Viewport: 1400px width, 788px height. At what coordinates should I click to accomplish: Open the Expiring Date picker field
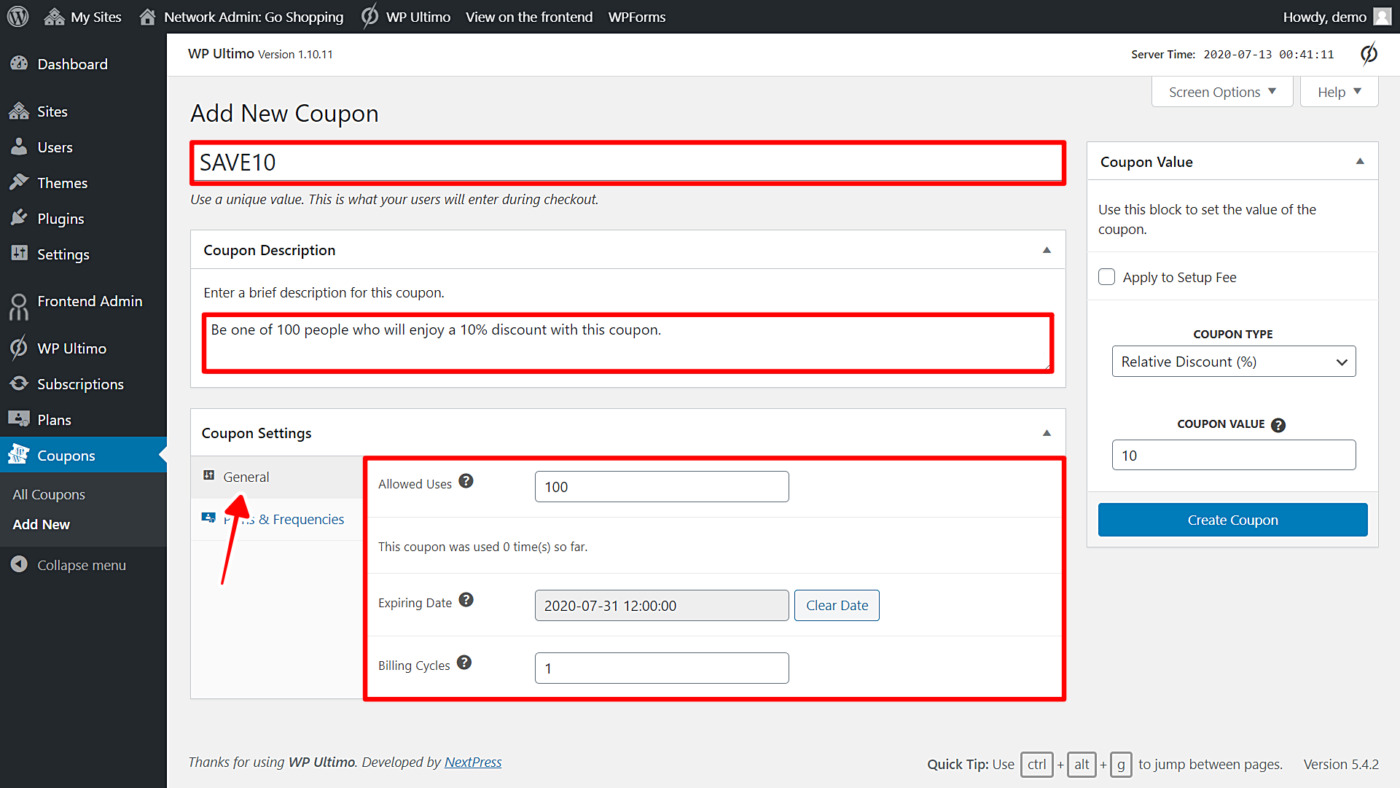pyautogui.click(x=662, y=605)
